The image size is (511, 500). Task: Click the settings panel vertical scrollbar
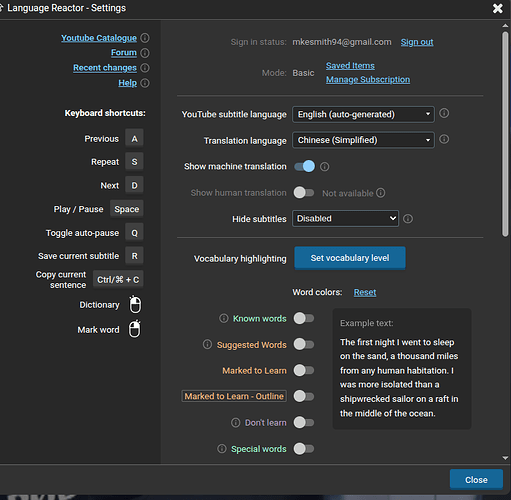505,134
